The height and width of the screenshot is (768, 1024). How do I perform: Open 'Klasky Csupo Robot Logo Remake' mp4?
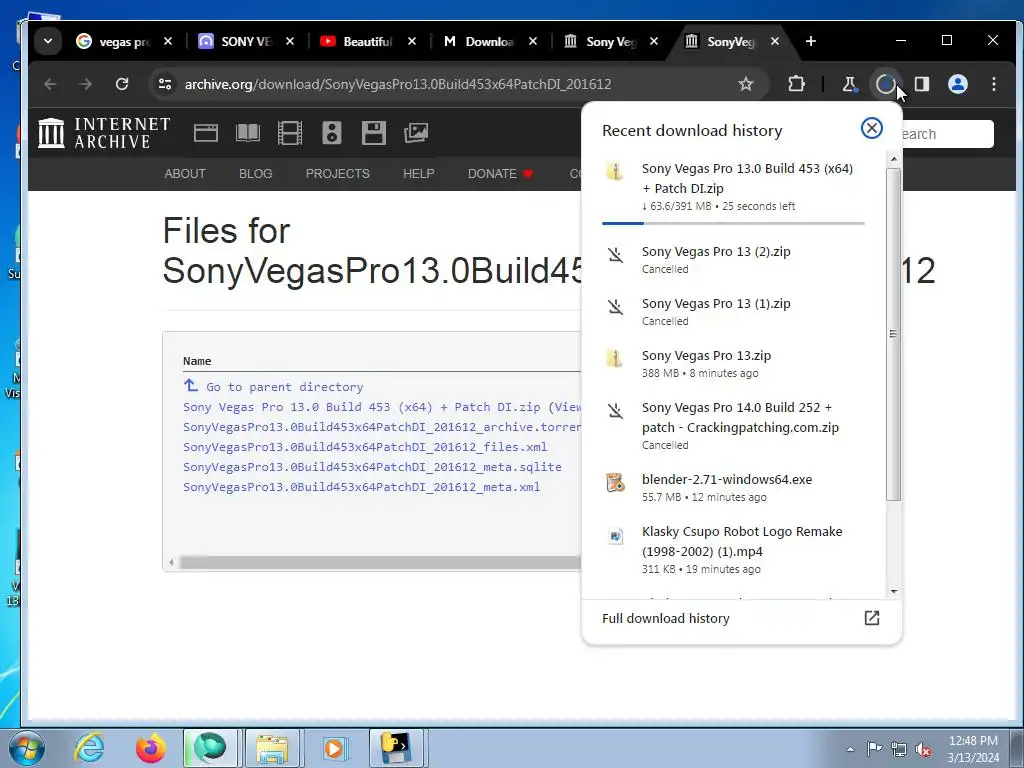[x=733, y=550]
